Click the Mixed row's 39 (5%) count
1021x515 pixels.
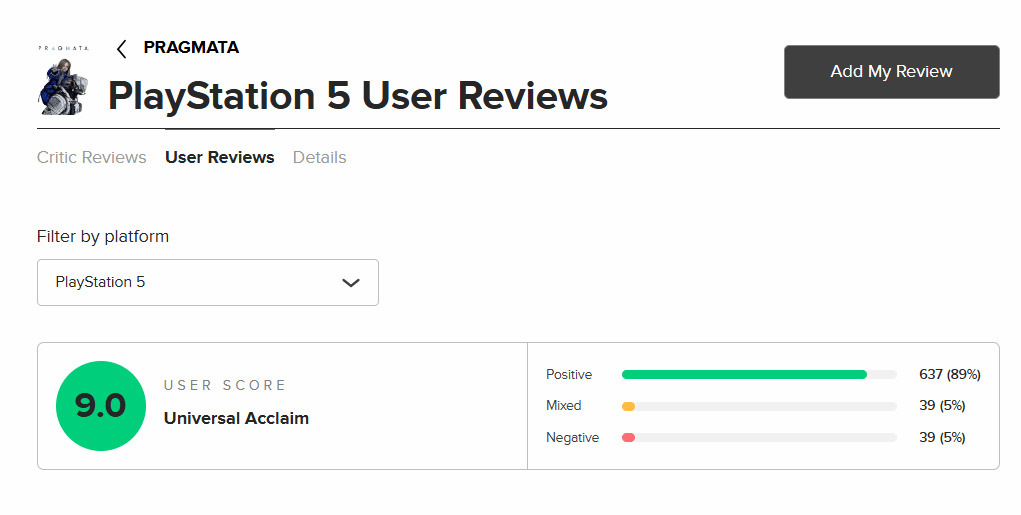[x=942, y=406]
